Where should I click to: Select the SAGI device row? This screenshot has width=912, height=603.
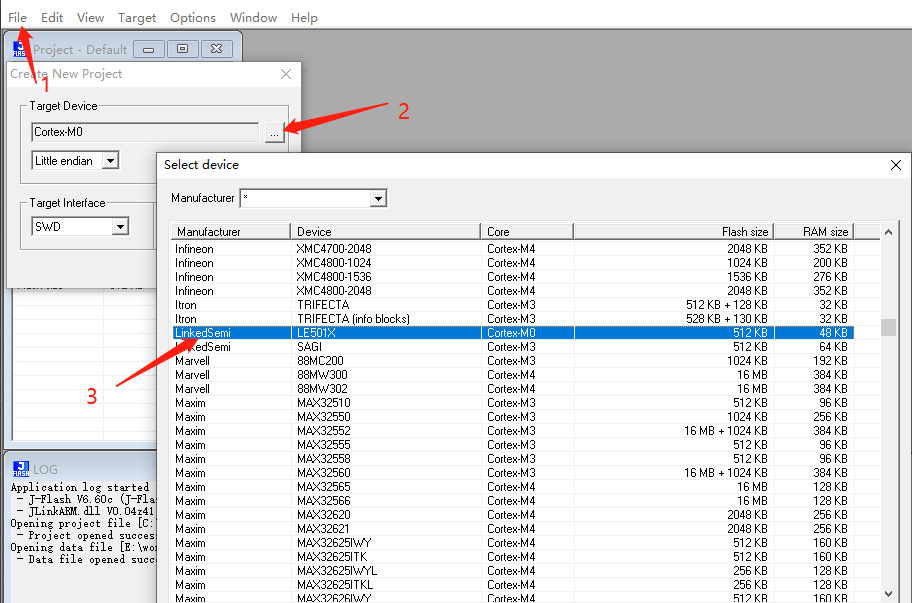(514, 347)
